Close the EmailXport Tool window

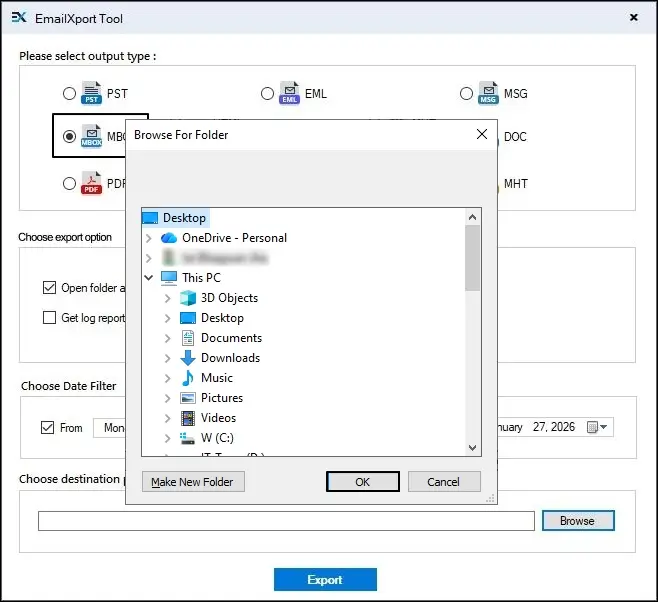[634, 17]
